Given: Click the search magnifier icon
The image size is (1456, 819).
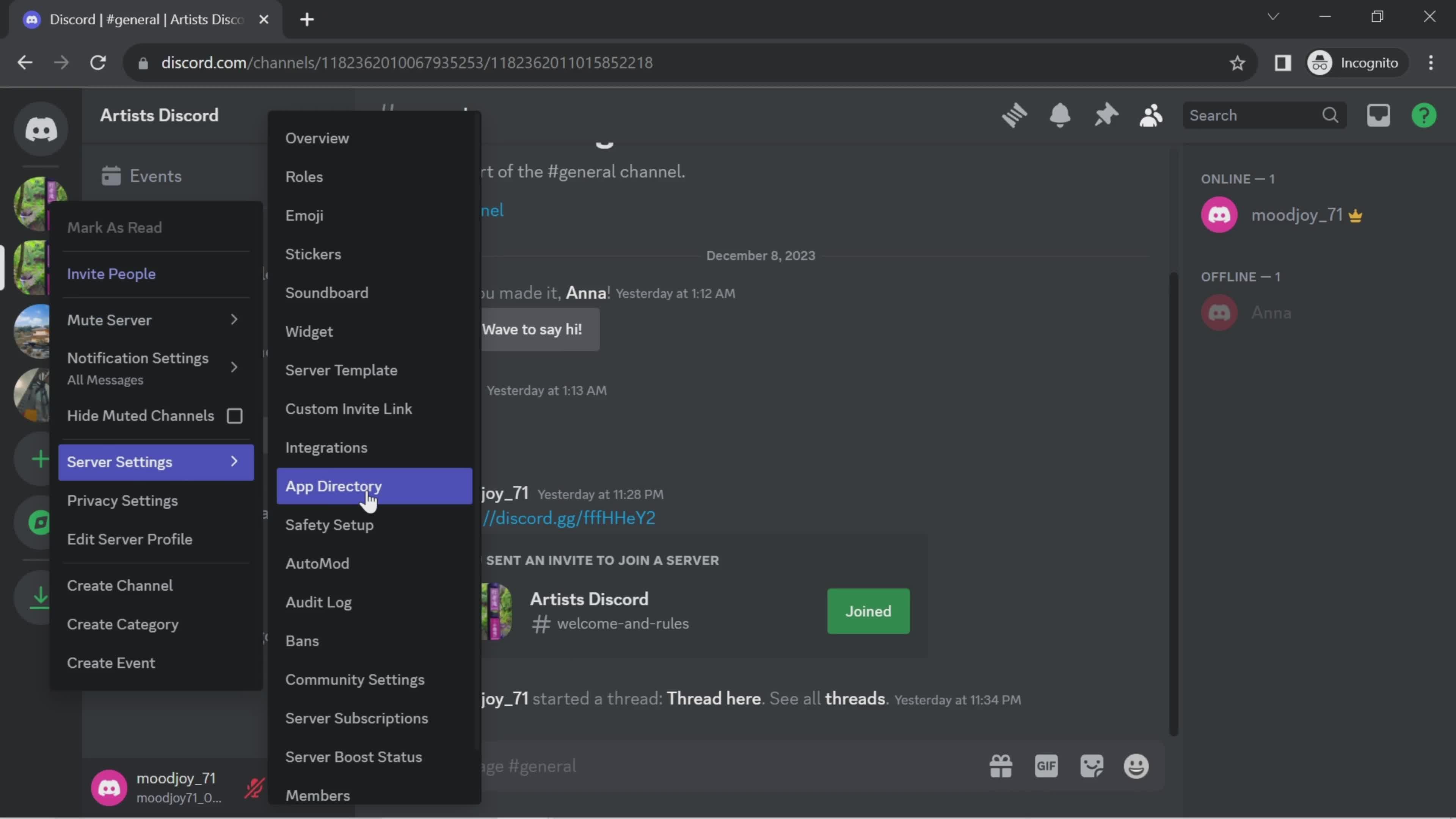Looking at the screenshot, I should point(1330,115).
